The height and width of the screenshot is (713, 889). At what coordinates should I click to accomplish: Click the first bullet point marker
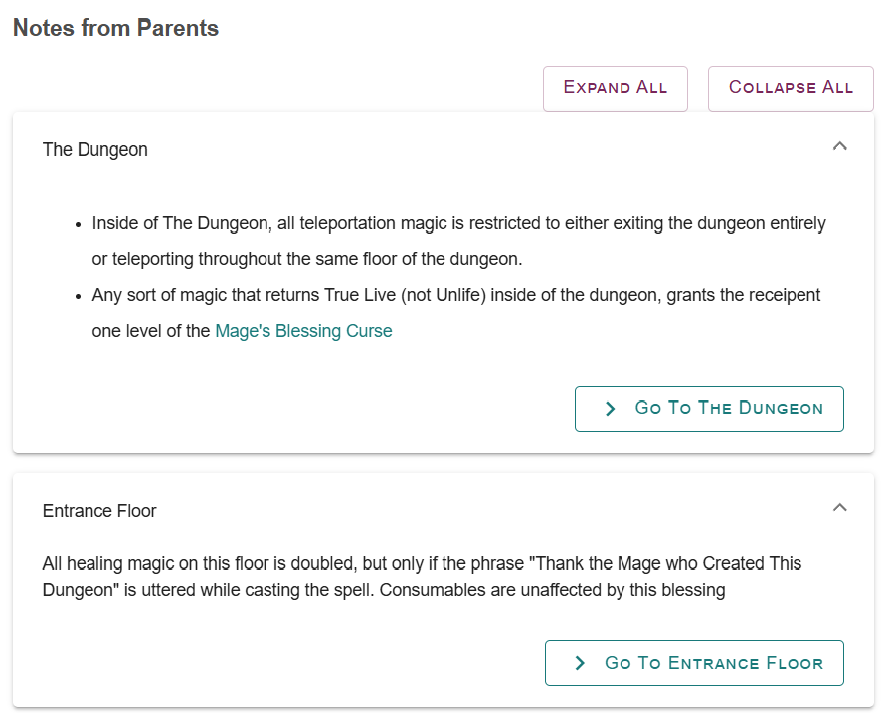pos(79,224)
